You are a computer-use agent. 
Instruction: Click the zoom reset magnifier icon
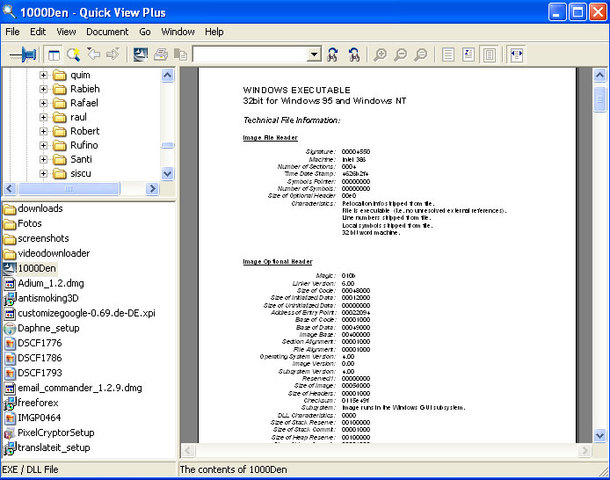421,55
